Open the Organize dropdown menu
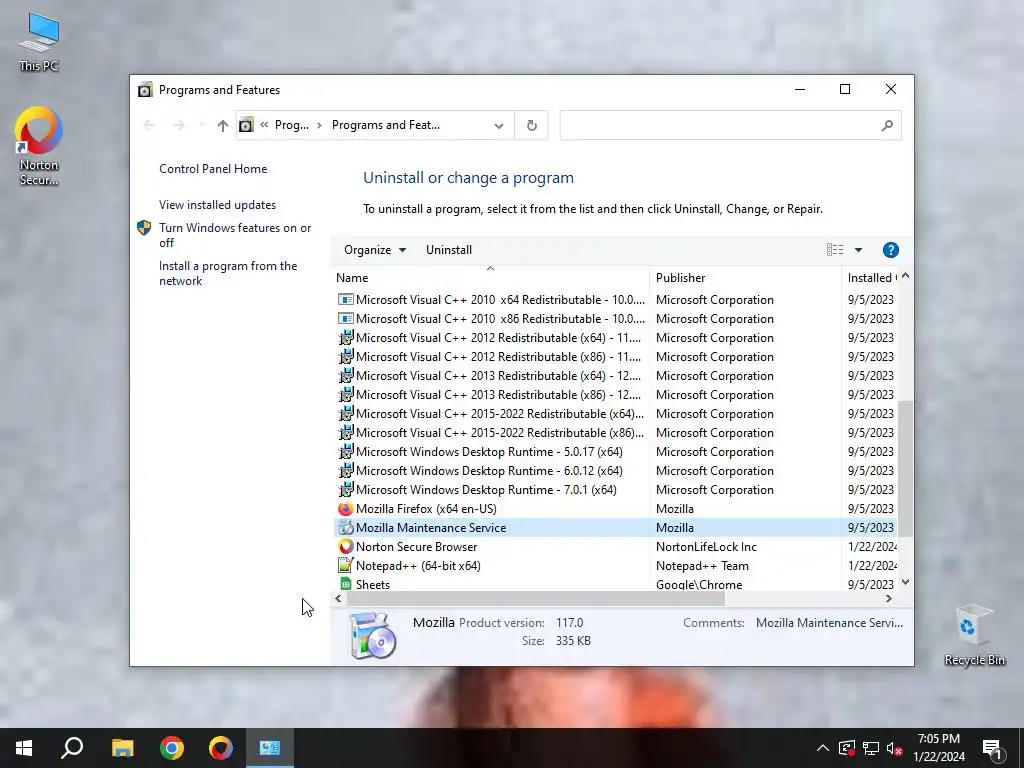The height and width of the screenshot is (768, 1024). 375,250
